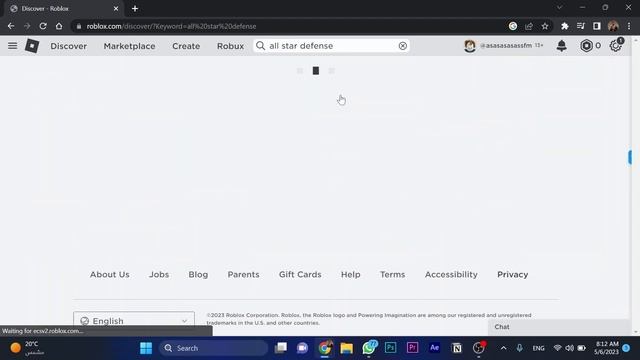Click the page vertical scrollbar
Screen dimensions: 640x360
click(x=636, y=186)
